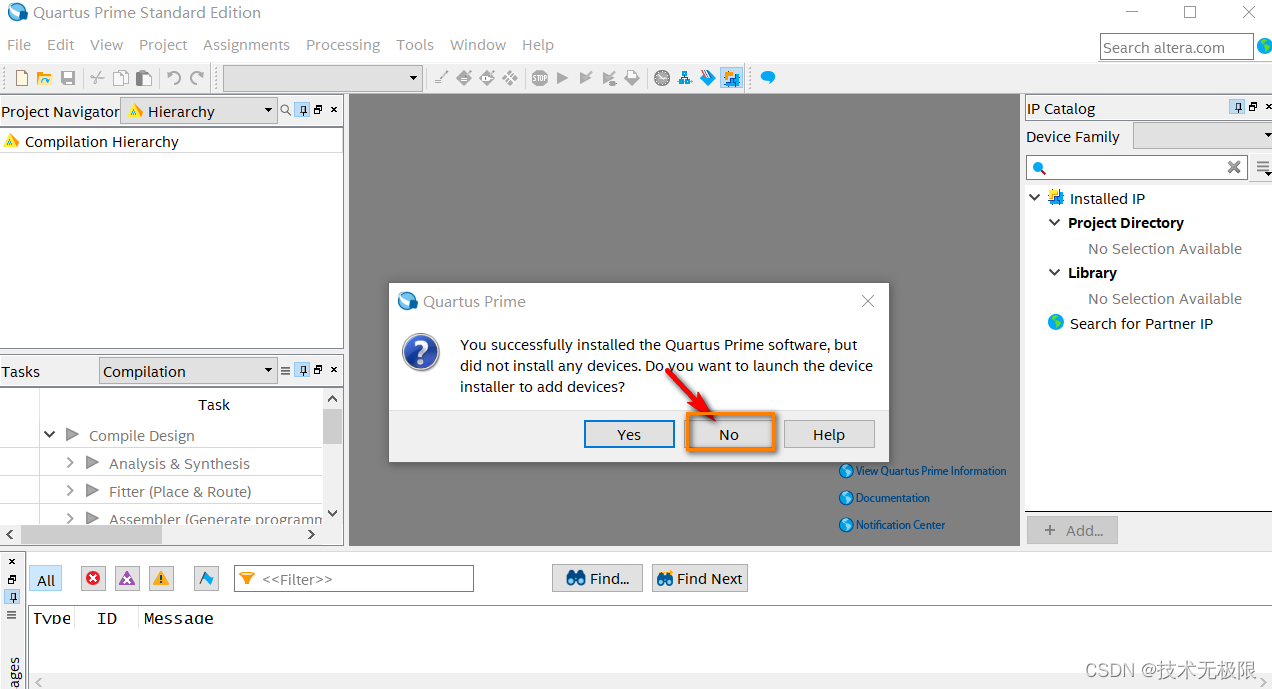The height and width of the screenshot is (689, 1272).
Task: Click the Find... button in Messages
Action: tap(598, 578)
